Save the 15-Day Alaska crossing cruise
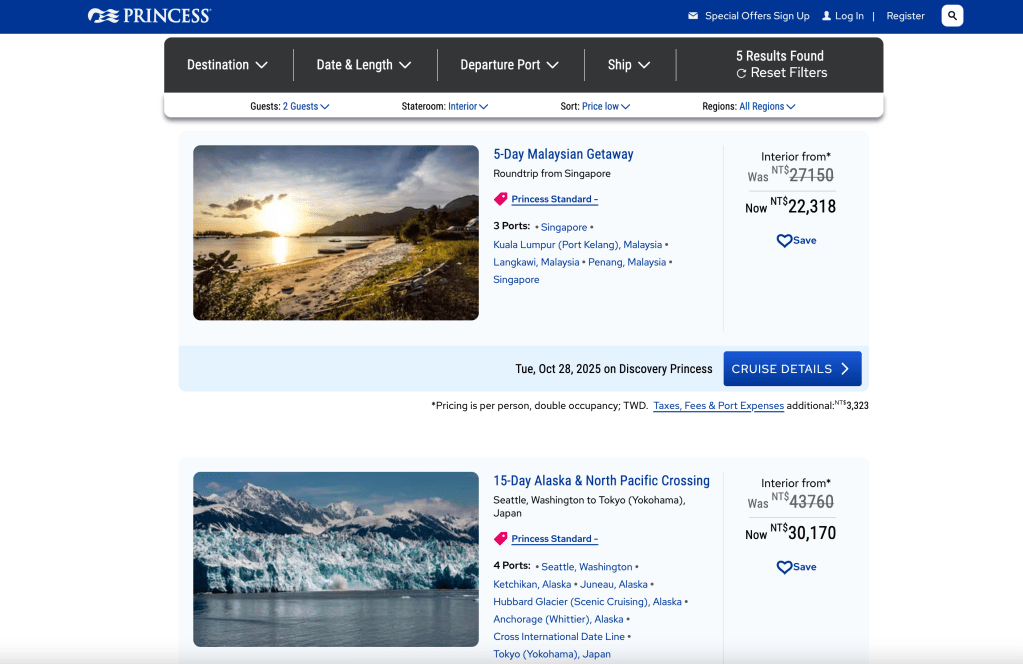 click(x=796, y=567)
